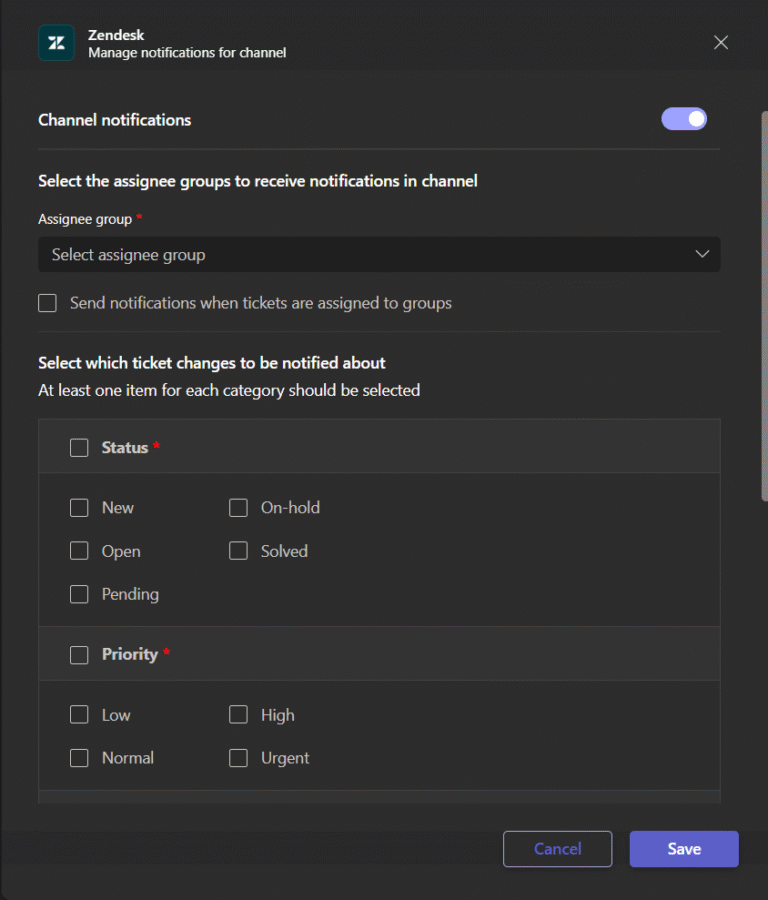Select the Urgent priority checkbox
Screen dimensions: 768x900
click(238, 758)
